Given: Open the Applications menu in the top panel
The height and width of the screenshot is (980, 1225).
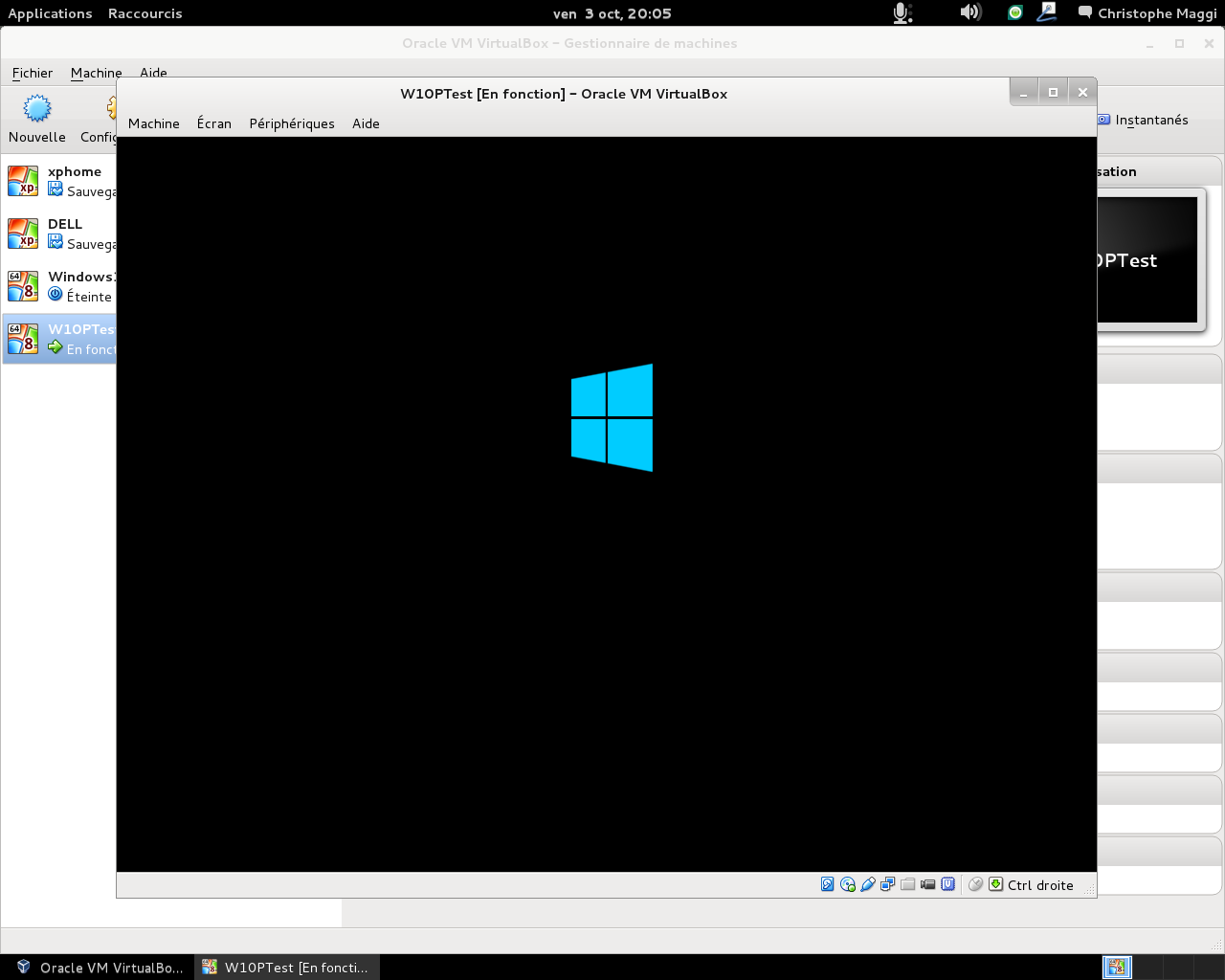Looking at the screenshot, I should tap(50, 13).
